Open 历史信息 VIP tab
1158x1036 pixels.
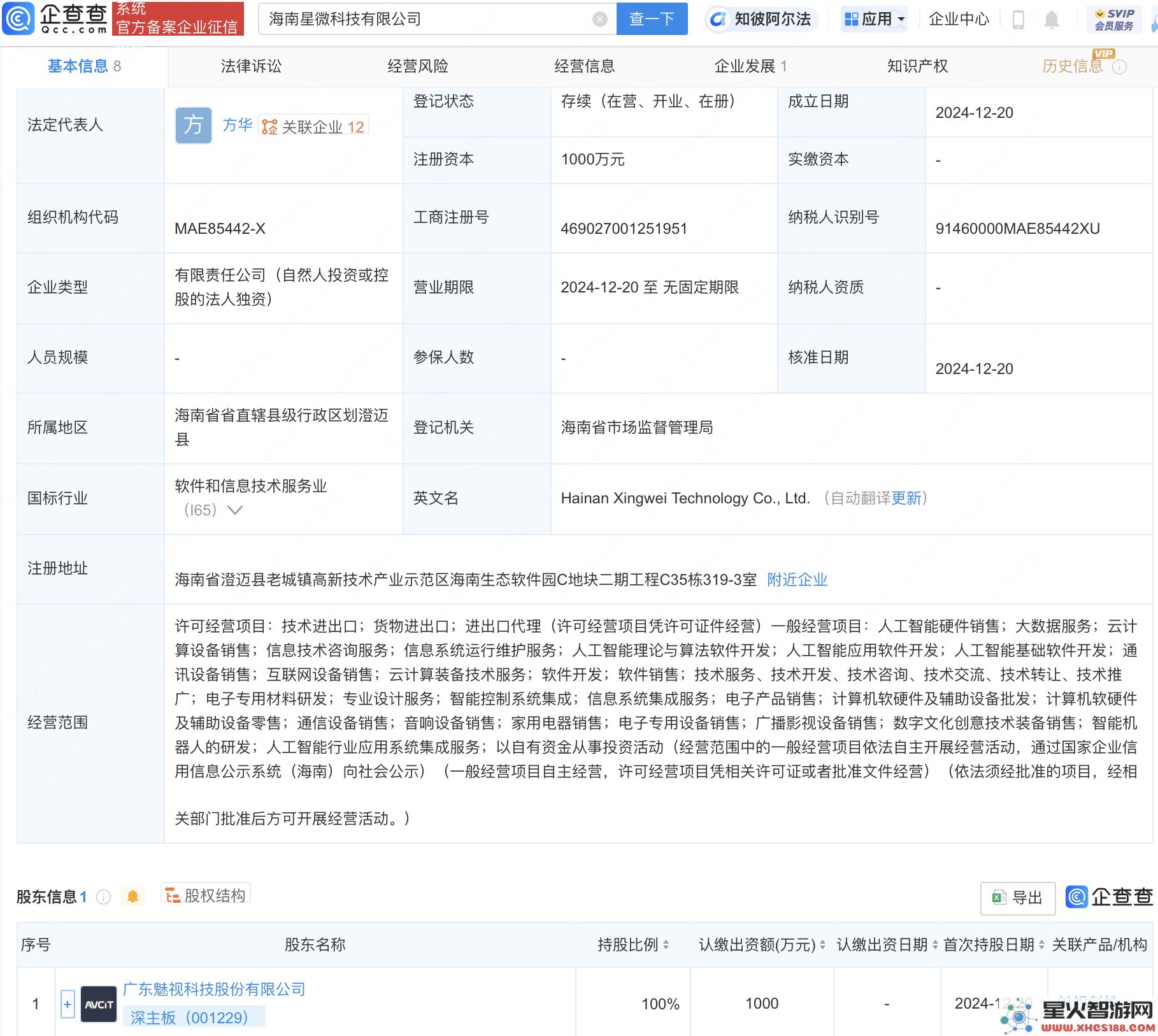pos(1073,66)
